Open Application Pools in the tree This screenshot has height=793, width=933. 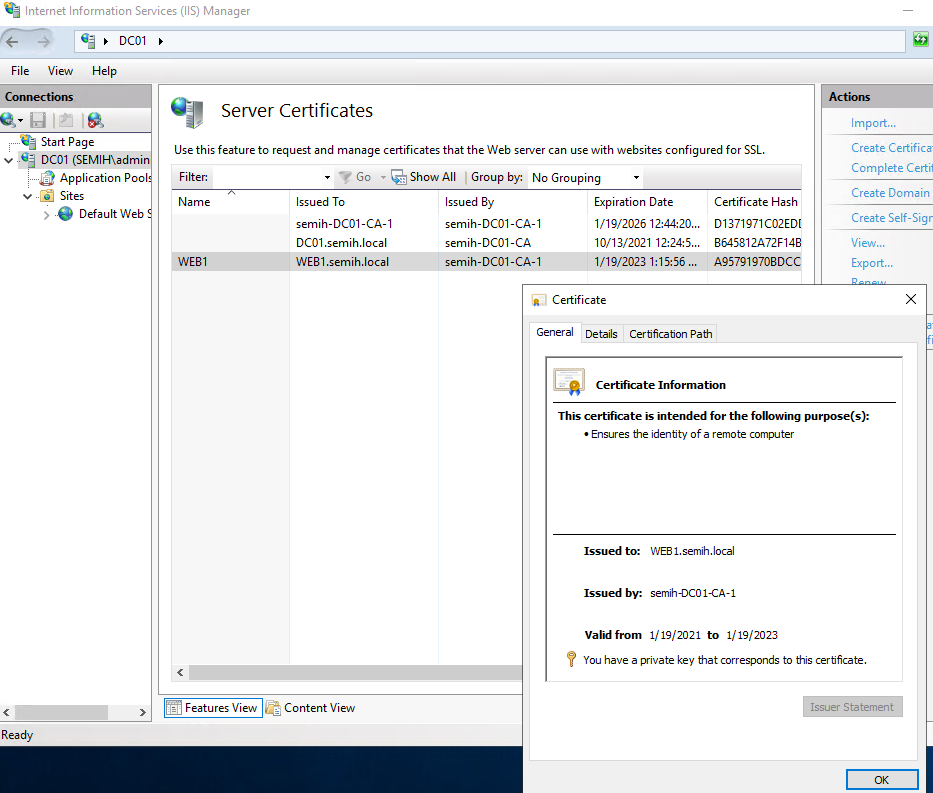105,178
